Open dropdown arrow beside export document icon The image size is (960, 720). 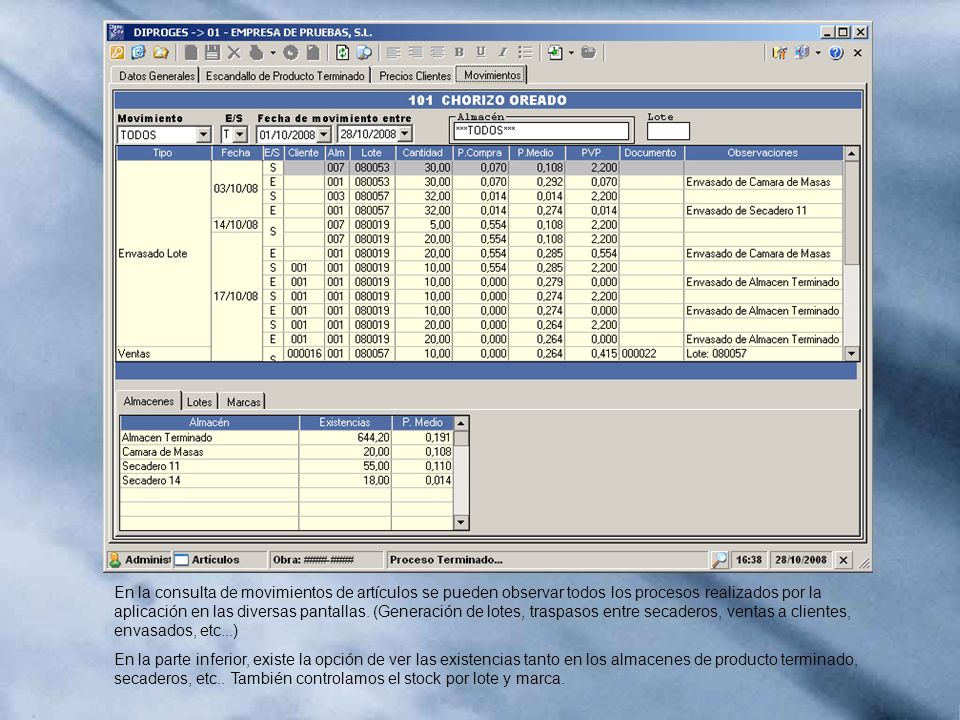pos(571,53)
